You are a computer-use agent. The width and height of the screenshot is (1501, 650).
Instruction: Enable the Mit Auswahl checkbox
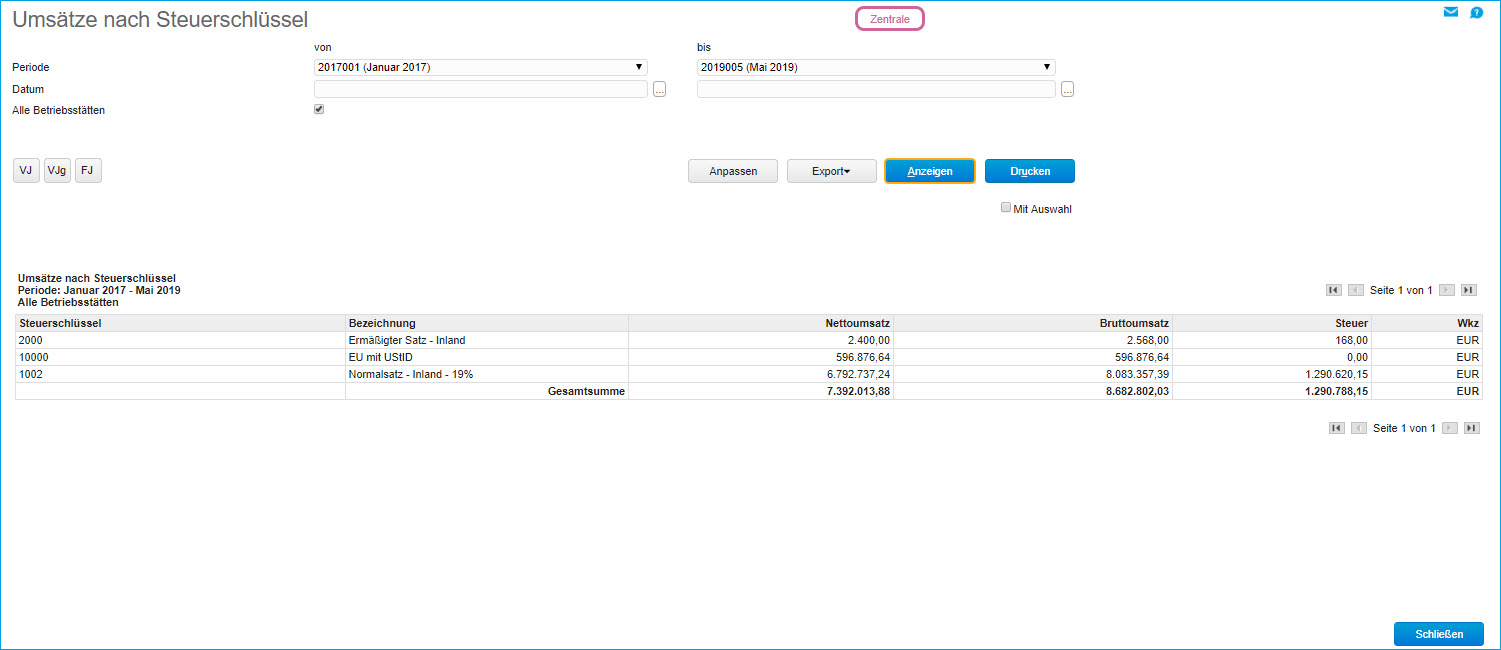click(x=1006, y=208)
